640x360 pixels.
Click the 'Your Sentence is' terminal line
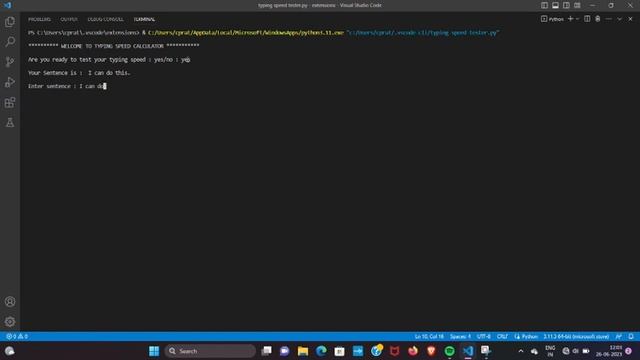(x=79, y=73)
